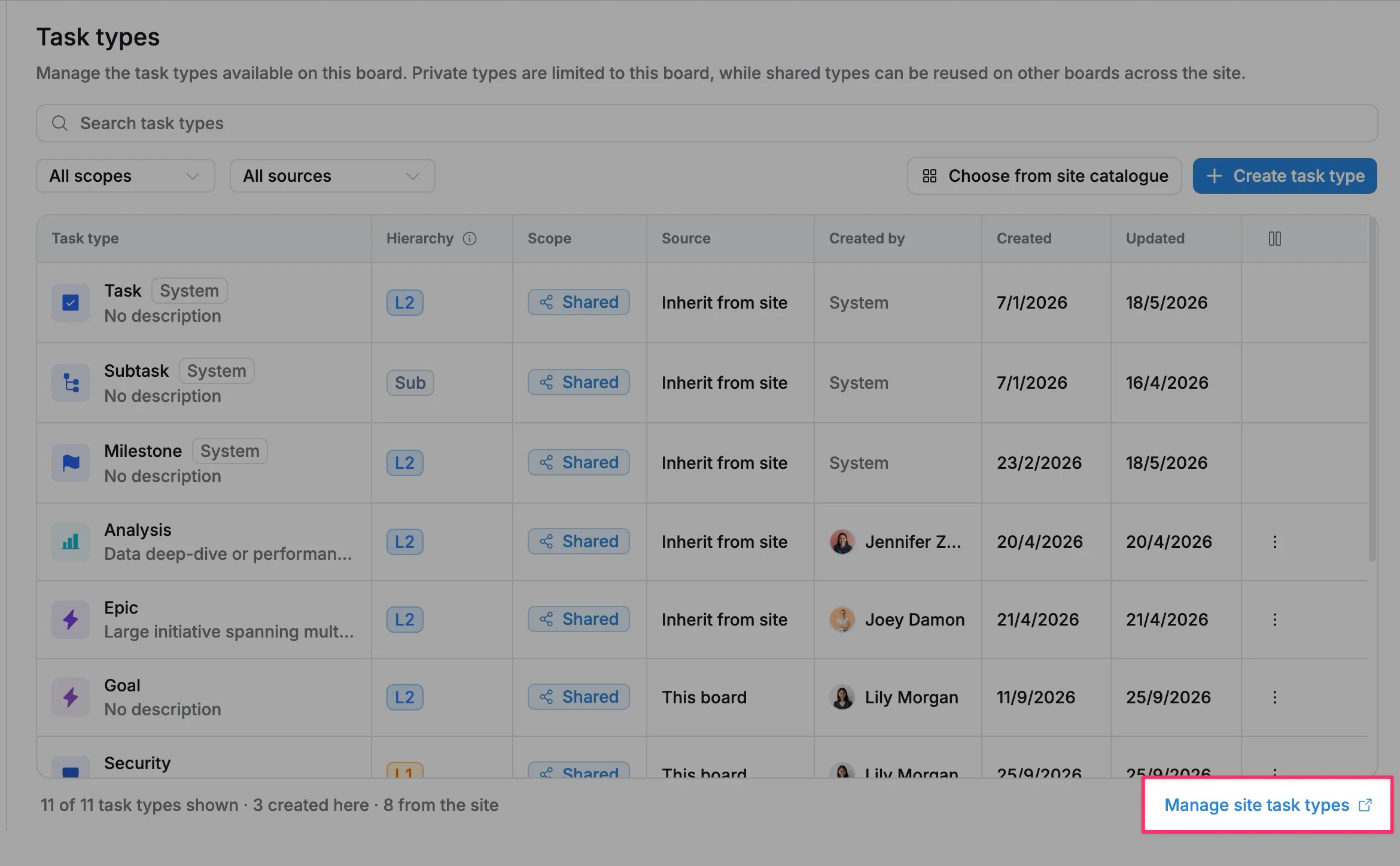Screen dimensions: 1400x866
Task: Click the Task type checkbox icon
Action: 71,303
